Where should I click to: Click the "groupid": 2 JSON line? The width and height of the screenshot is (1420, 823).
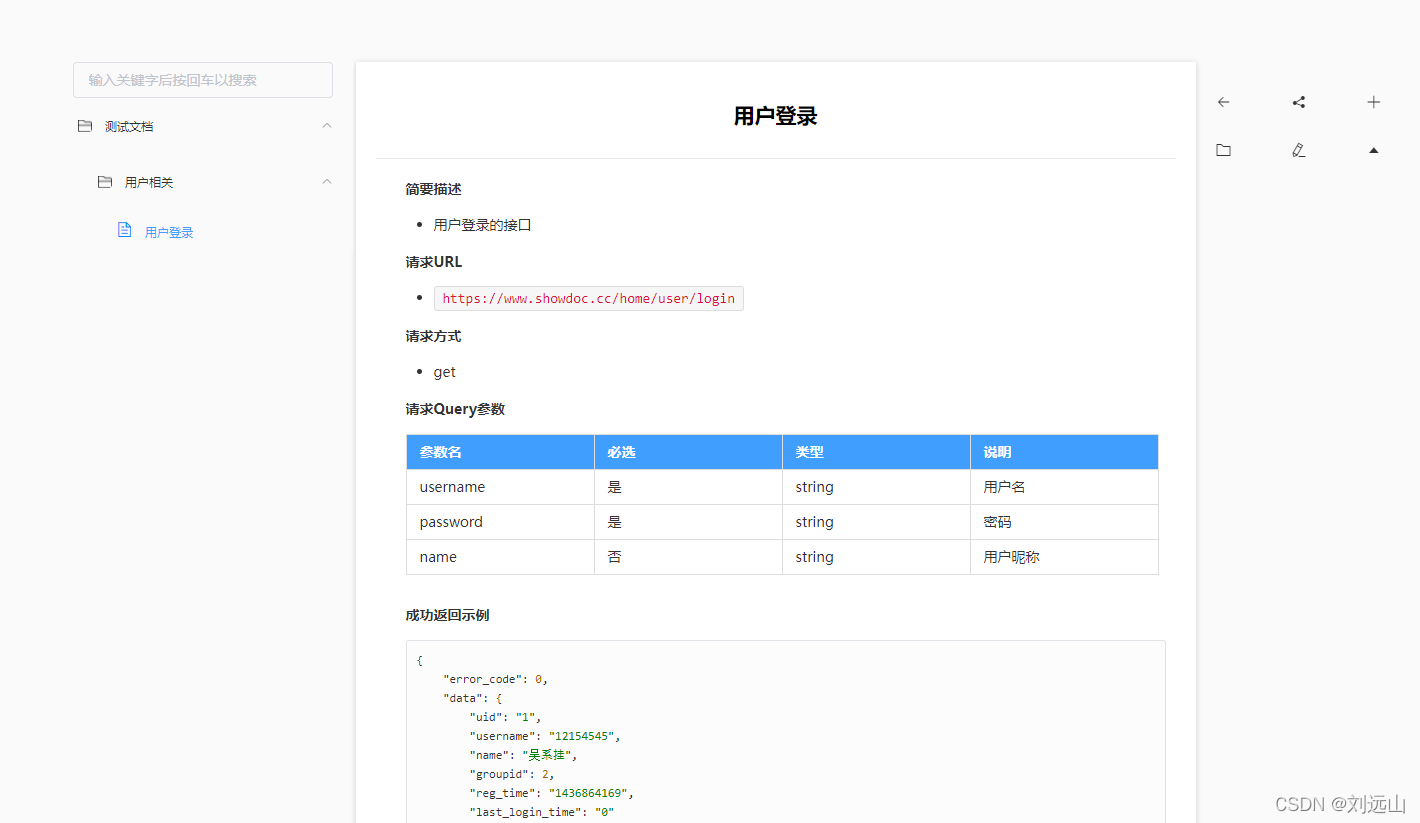point(512,774)
